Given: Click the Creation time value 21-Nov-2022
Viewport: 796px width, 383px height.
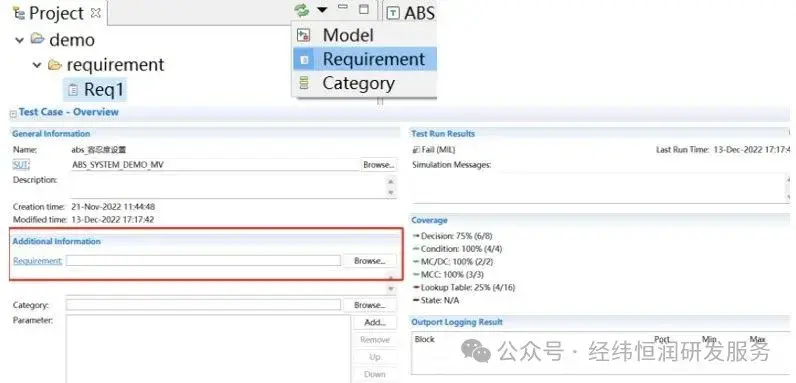Looking at the screenshot, I should click(x=113, y=207).
